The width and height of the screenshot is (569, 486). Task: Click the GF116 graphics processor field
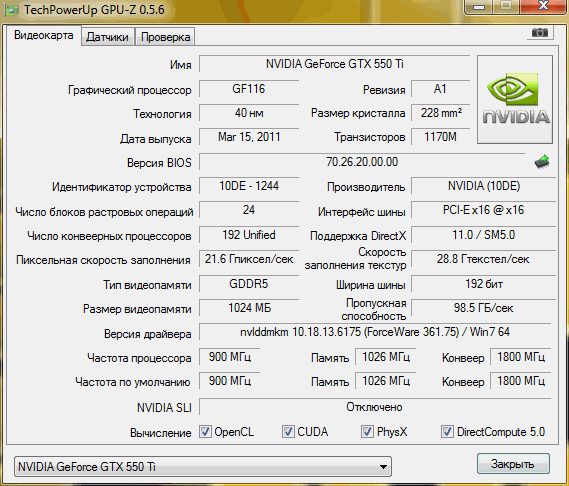tap(249, 89)
